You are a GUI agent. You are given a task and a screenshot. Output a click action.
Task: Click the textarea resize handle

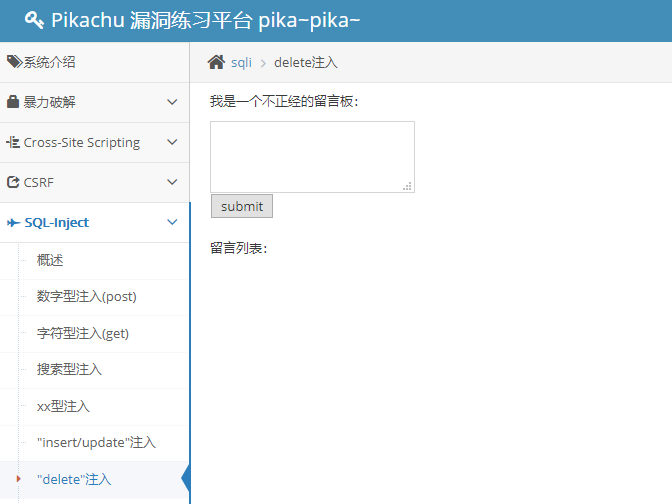pos(407,186)
